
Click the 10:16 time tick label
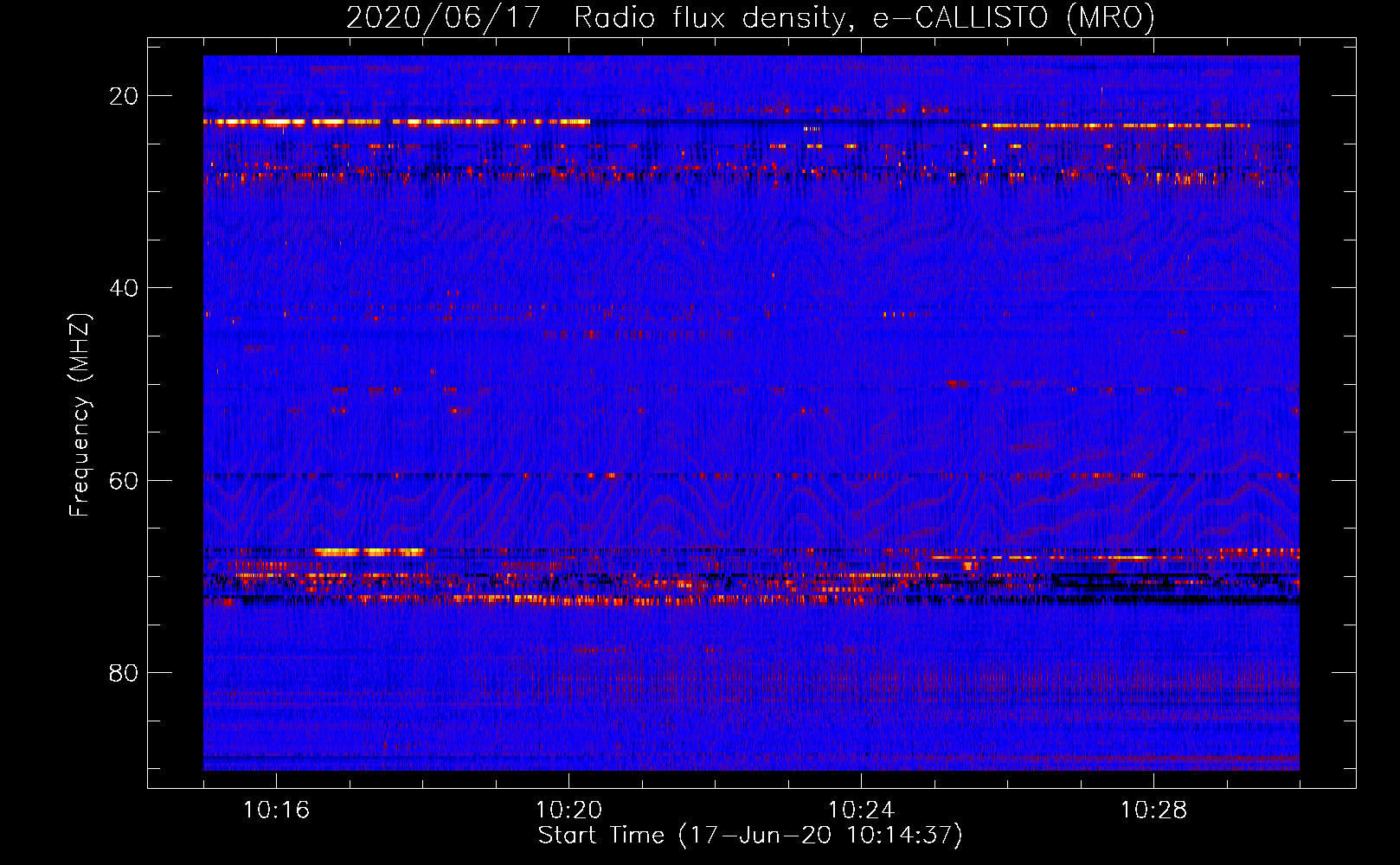[276, 811]
